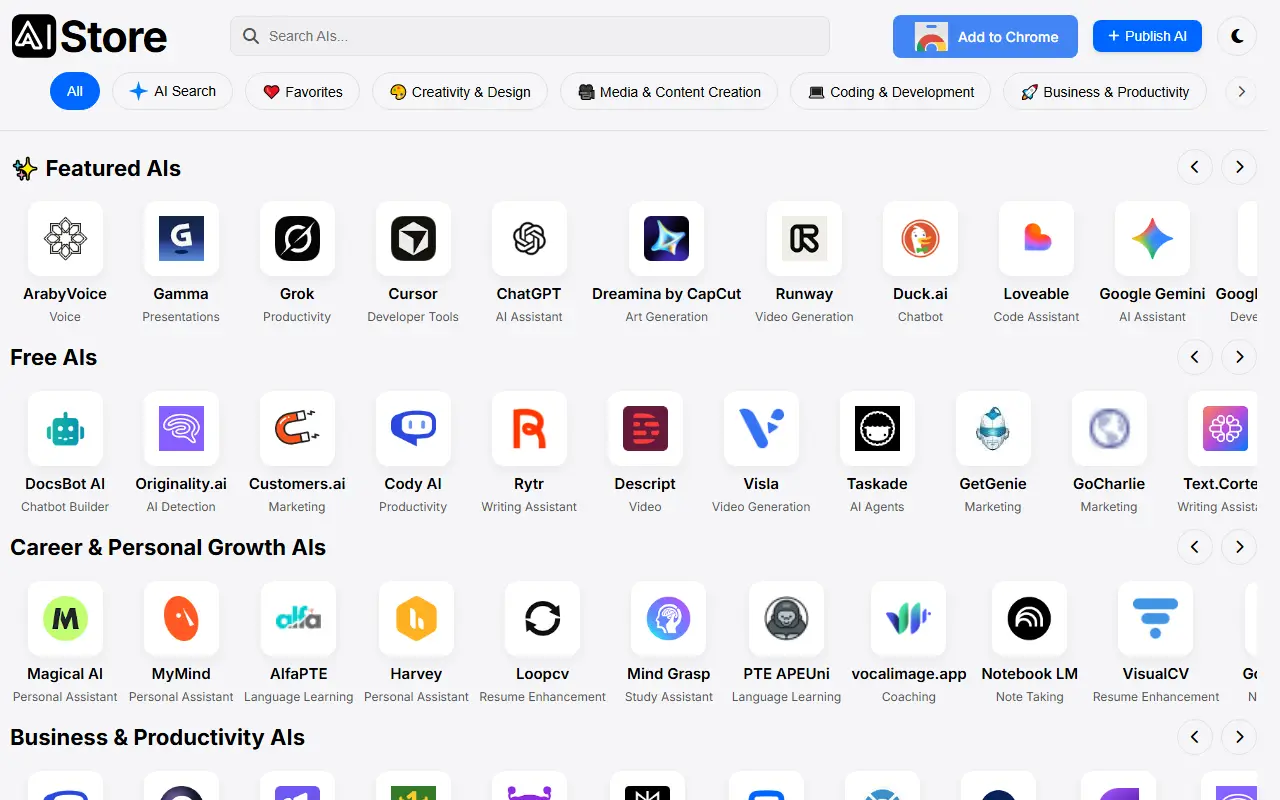Show previous Free AIs items
Viewport: 1280px width, 800px height.
click(1194, 357)
